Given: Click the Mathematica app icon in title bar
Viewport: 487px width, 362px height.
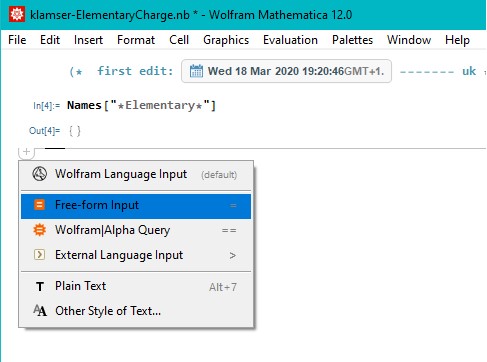Looking at the screenshot, I should [16, 14].
